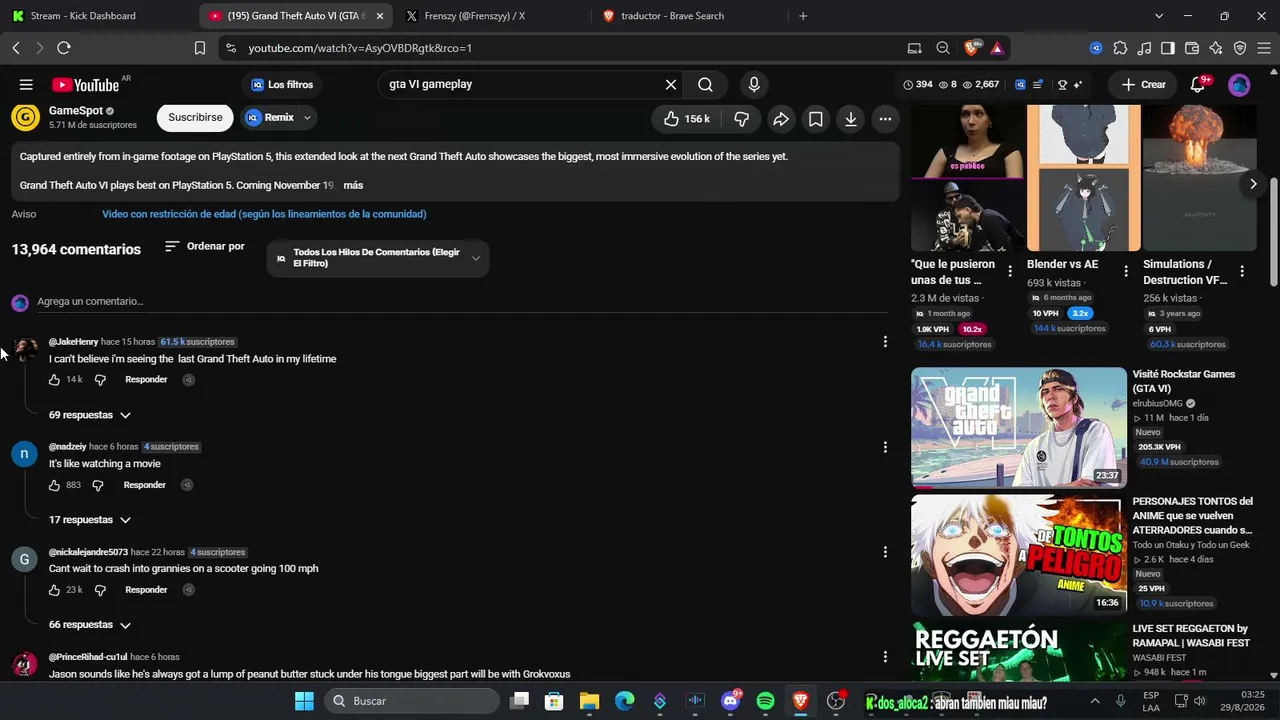Open the Windows Start menu
Image resolution: width=1280 pixels, height=720 pixels.
pyautogui.click(x=305, y=701)
